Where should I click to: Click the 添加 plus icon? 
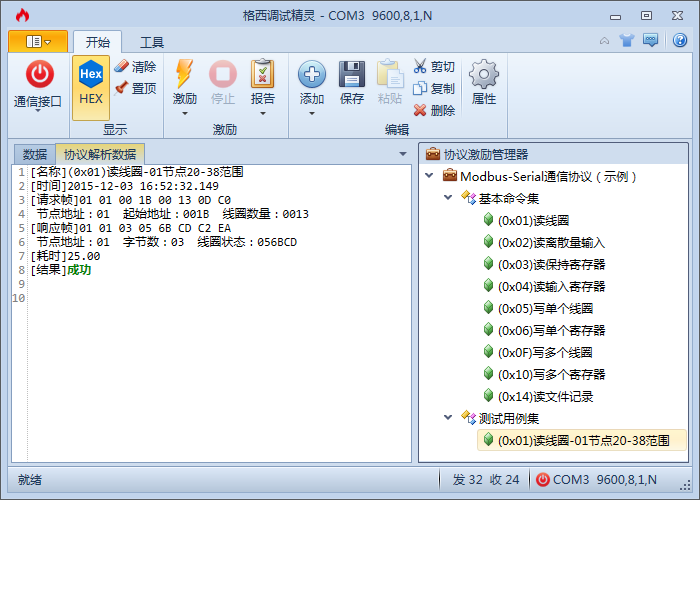point(312,74)
